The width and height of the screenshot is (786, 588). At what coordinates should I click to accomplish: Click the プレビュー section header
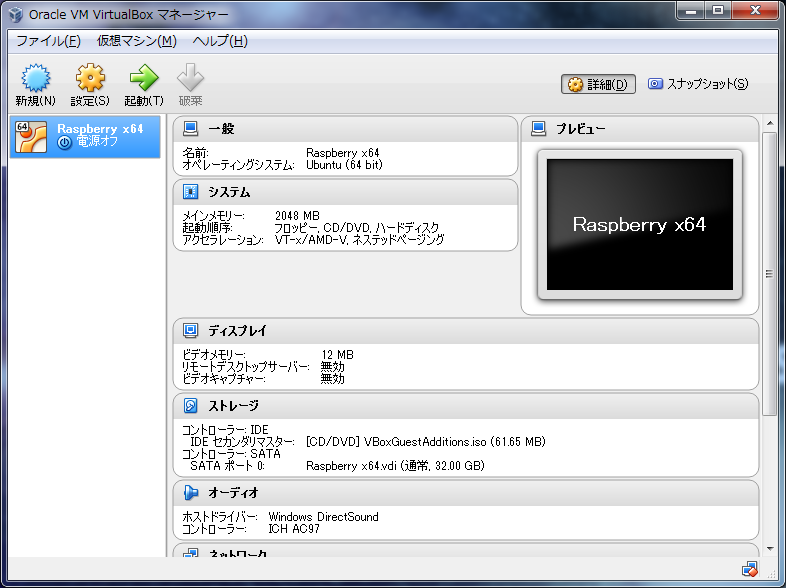640,129
